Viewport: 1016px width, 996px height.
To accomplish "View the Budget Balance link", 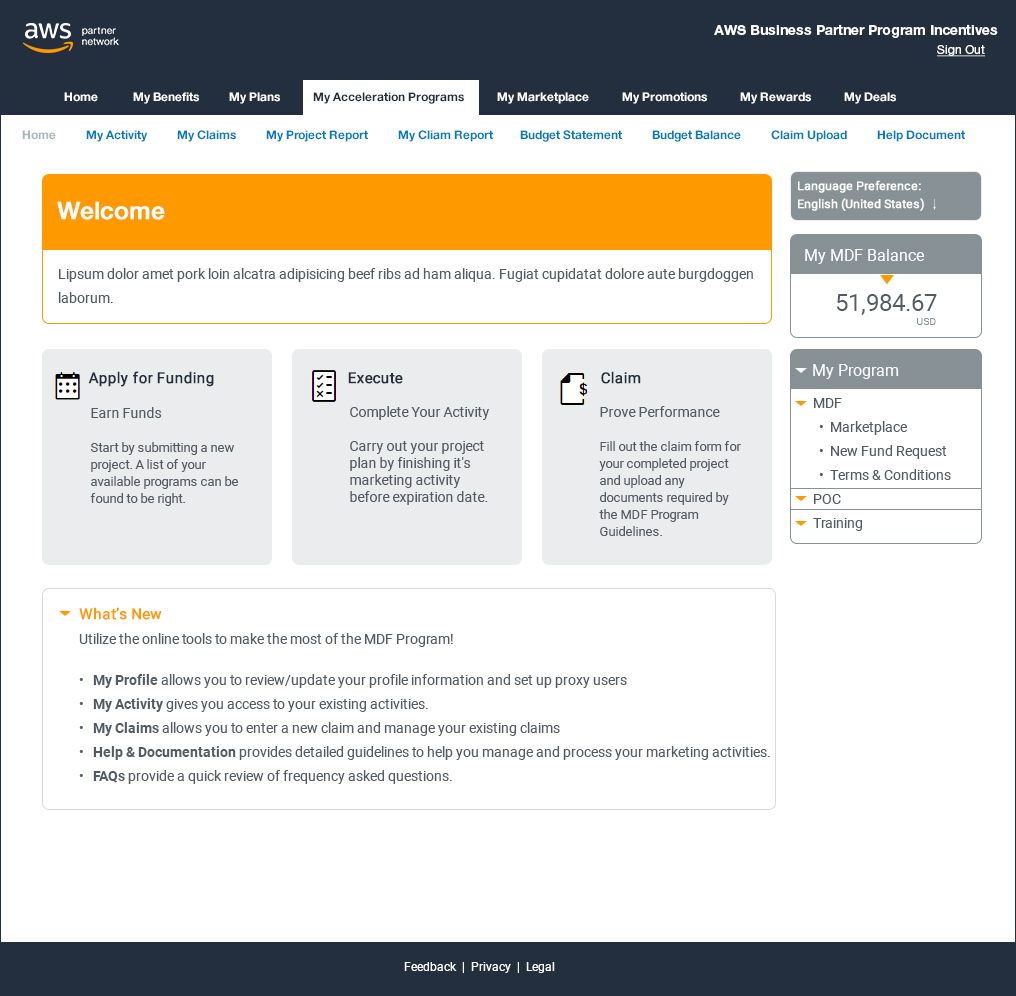I will (697, 135).
